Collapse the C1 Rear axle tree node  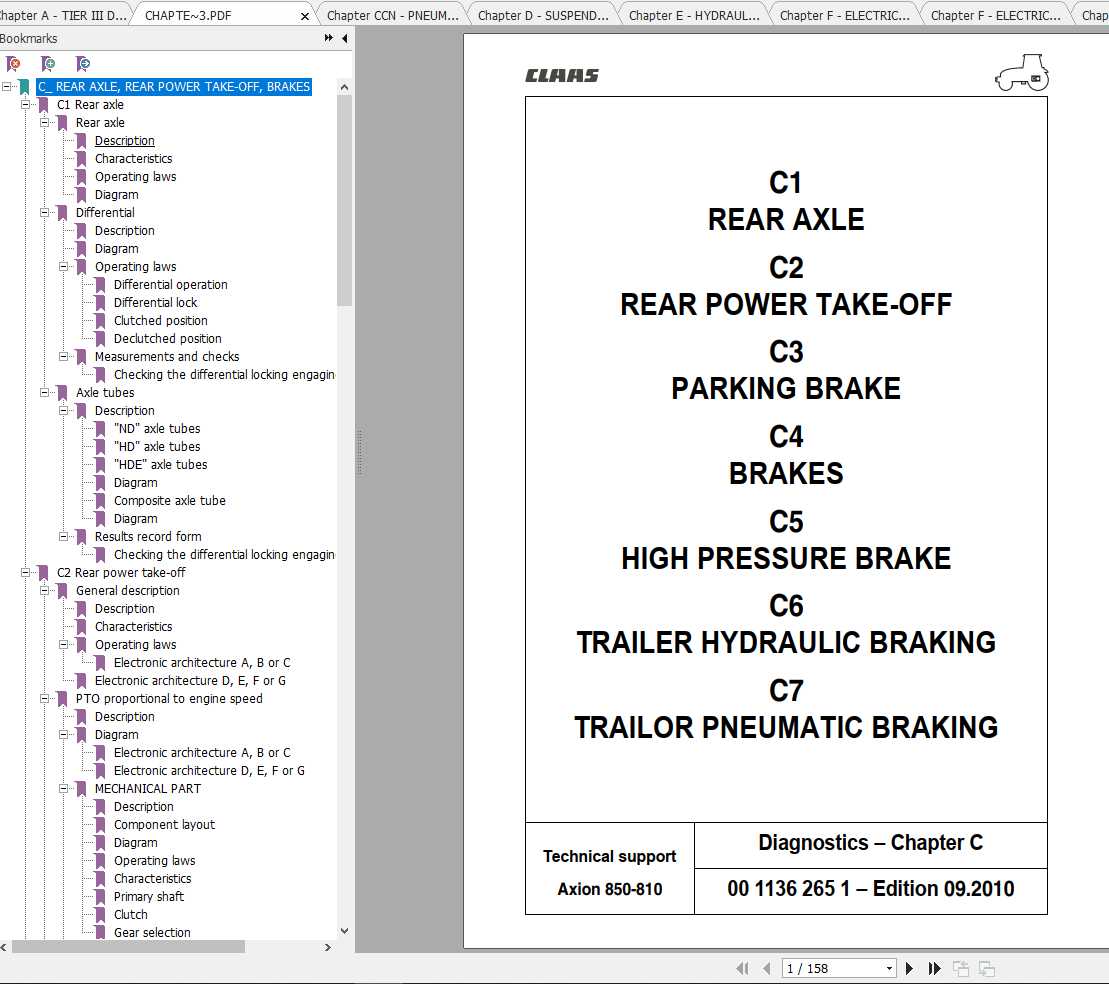pyautogui.click(x=26, y=105)
